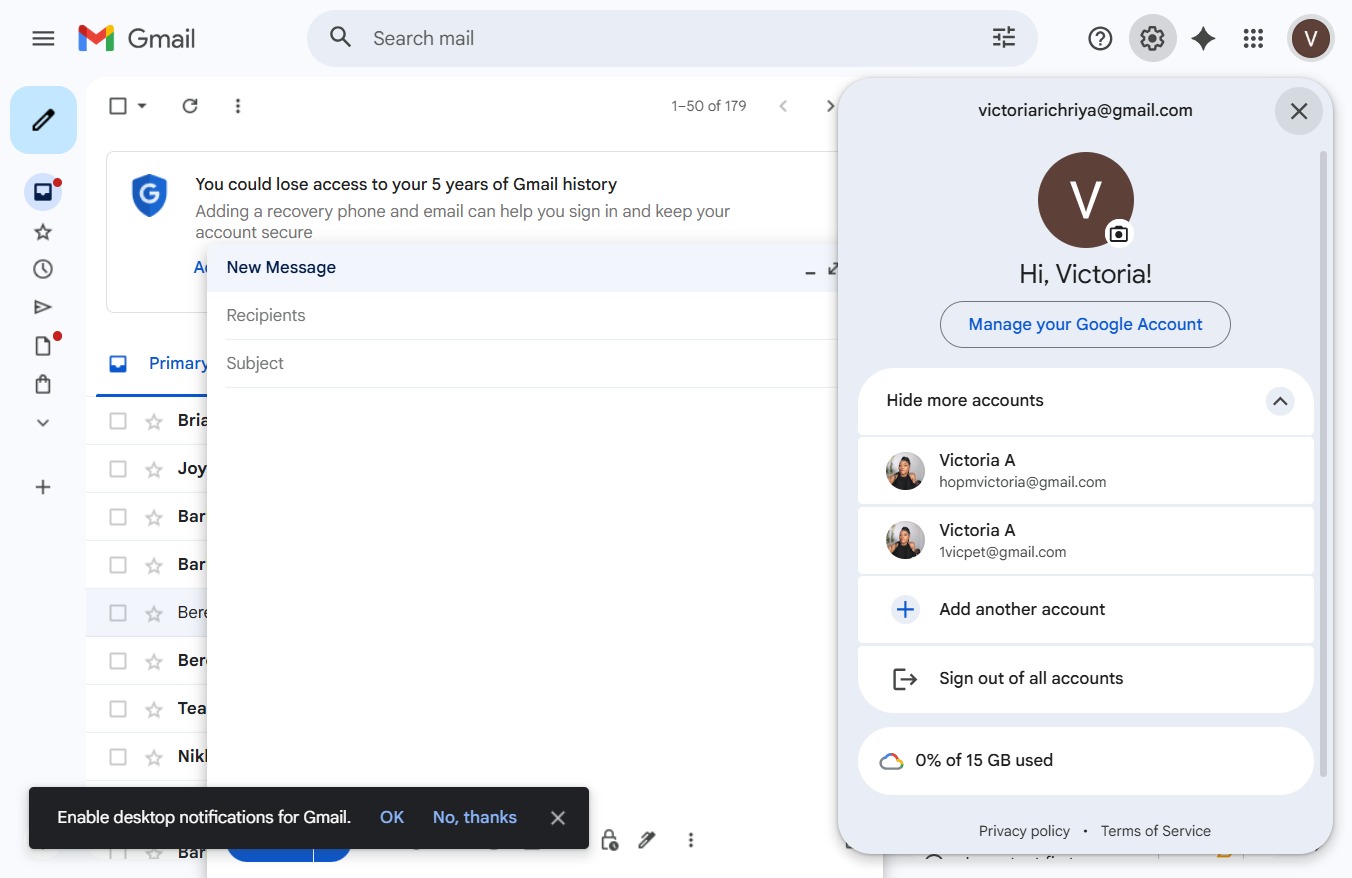Click the search magnifier icon
This screenshot has width=1352, height=878.
(341, 38)
